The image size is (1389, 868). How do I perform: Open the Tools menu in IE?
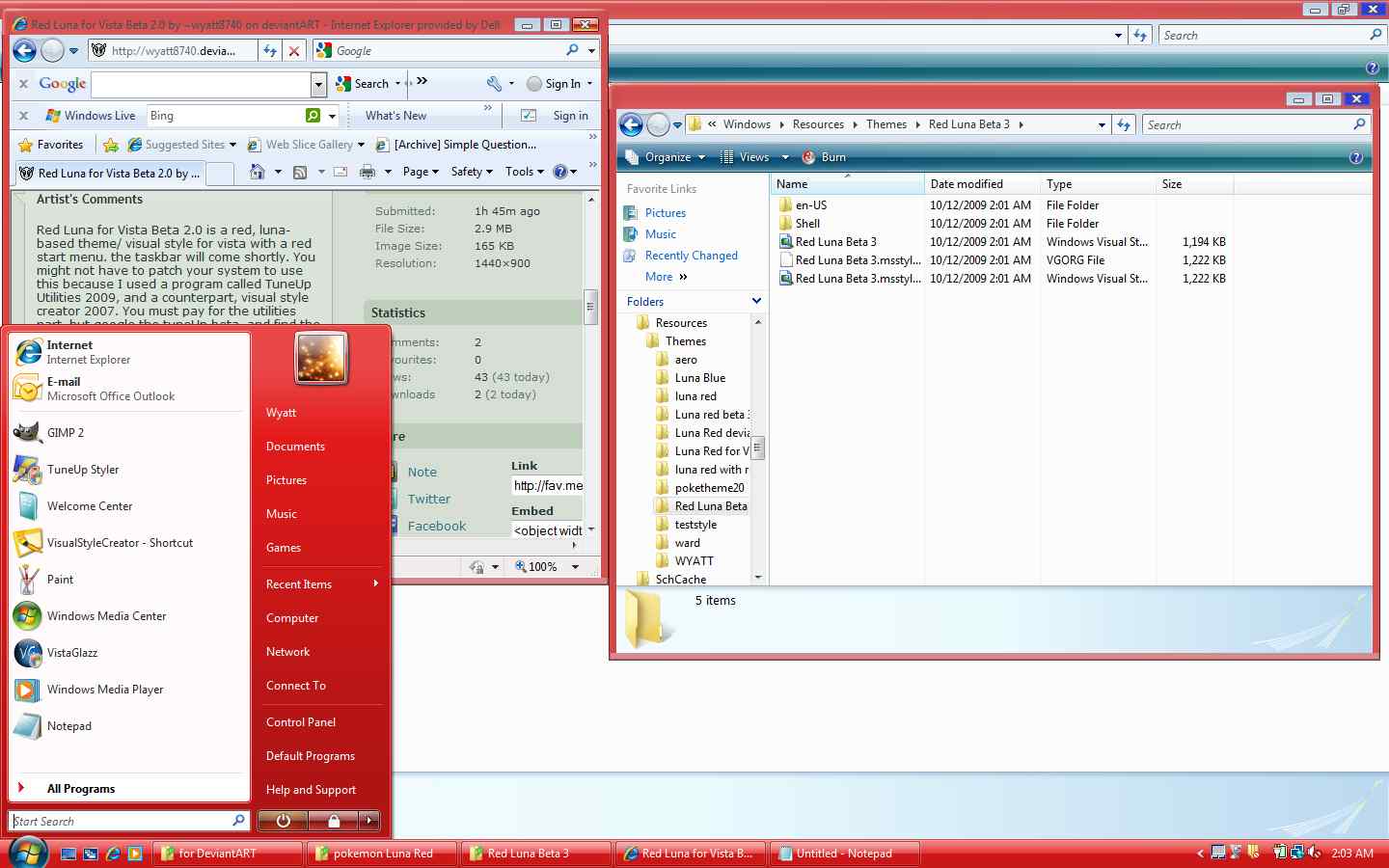tap(524, 172)
